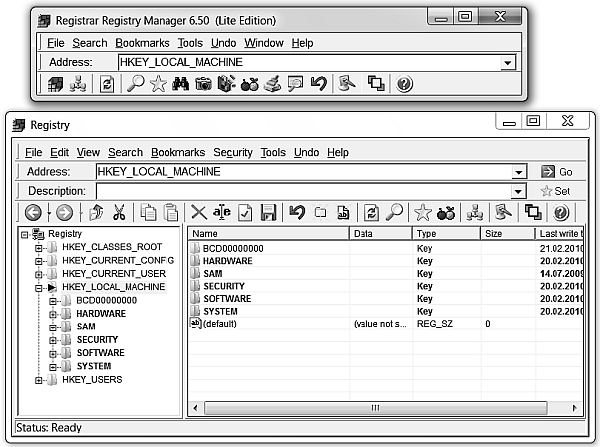
Task: Click the right arrow of horizontal scrollbar
Action: pyautogui.click(x=574, y=408)
